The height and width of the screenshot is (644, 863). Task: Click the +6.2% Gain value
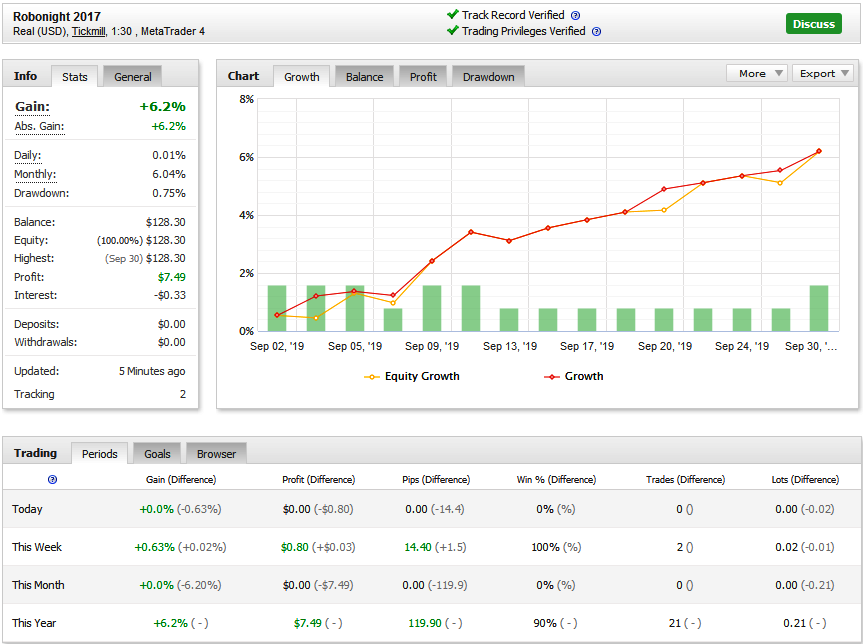[162, 106]
